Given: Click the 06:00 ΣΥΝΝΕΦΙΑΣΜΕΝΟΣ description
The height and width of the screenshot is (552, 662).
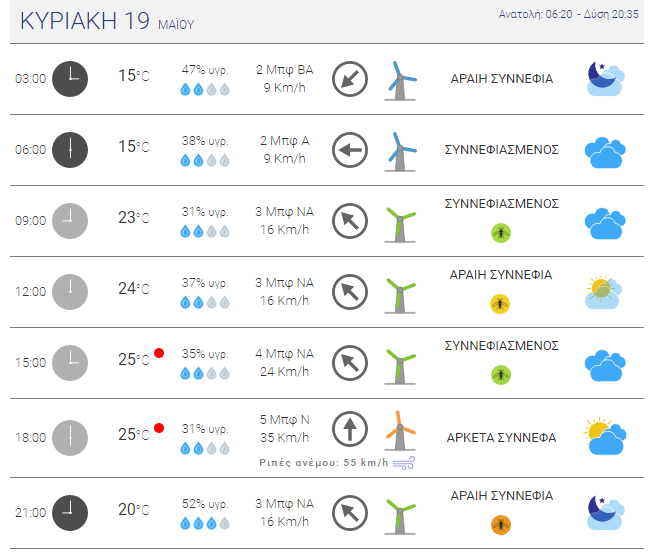Looking at the screenshot, I should click(x=502, y=150).
